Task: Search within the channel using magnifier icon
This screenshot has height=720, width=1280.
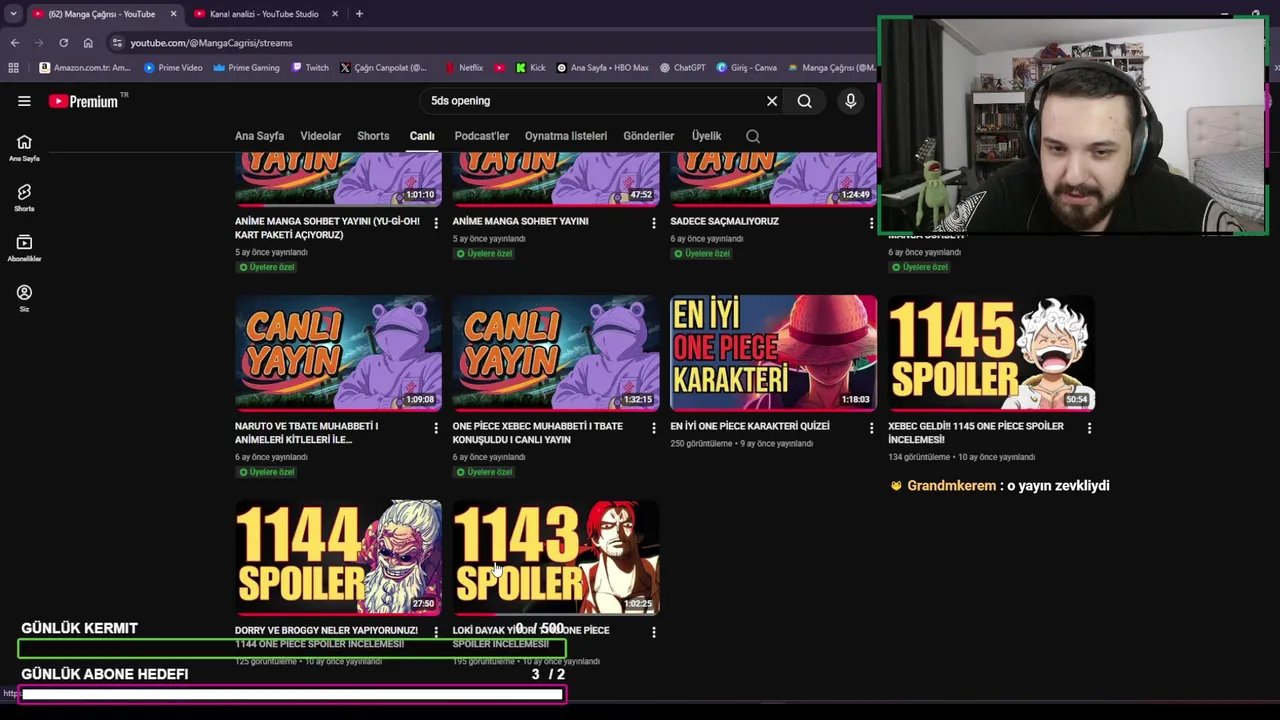Action: point(753,136)
